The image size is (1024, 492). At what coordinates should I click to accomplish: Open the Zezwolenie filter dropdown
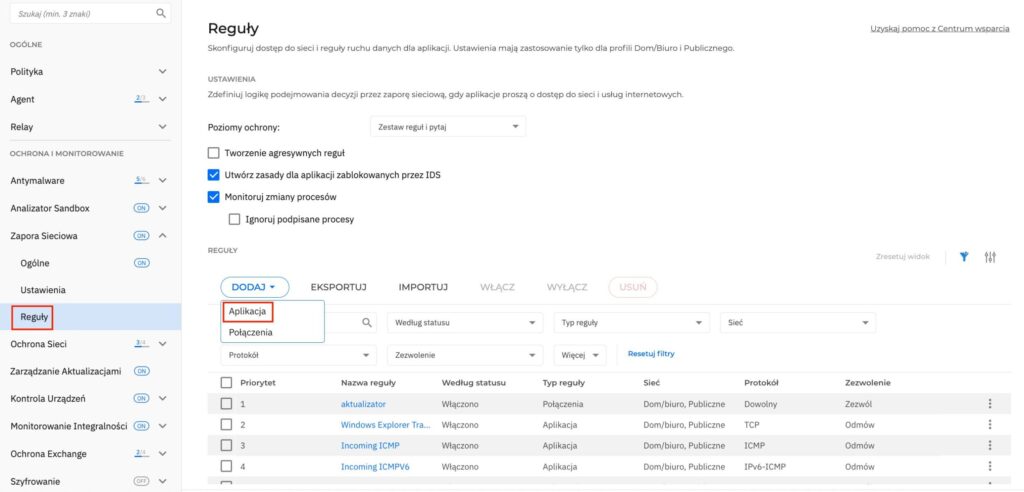(x=465, y=355)
